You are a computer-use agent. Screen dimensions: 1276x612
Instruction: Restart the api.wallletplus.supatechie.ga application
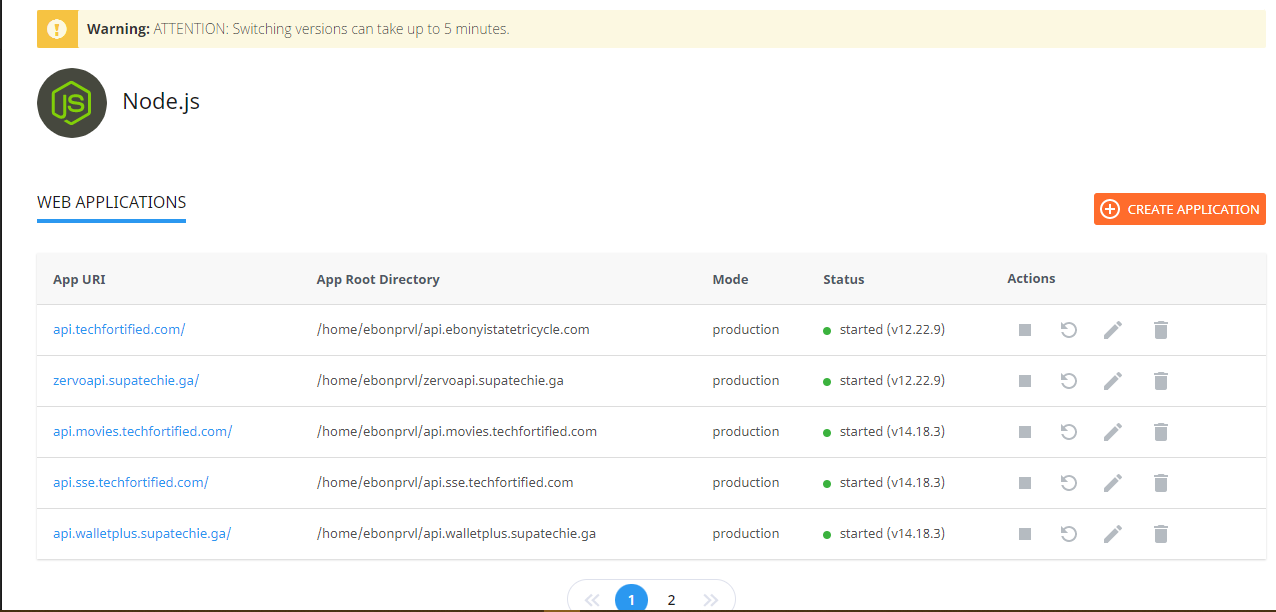pyautogui.click(x=1068, y=533)
